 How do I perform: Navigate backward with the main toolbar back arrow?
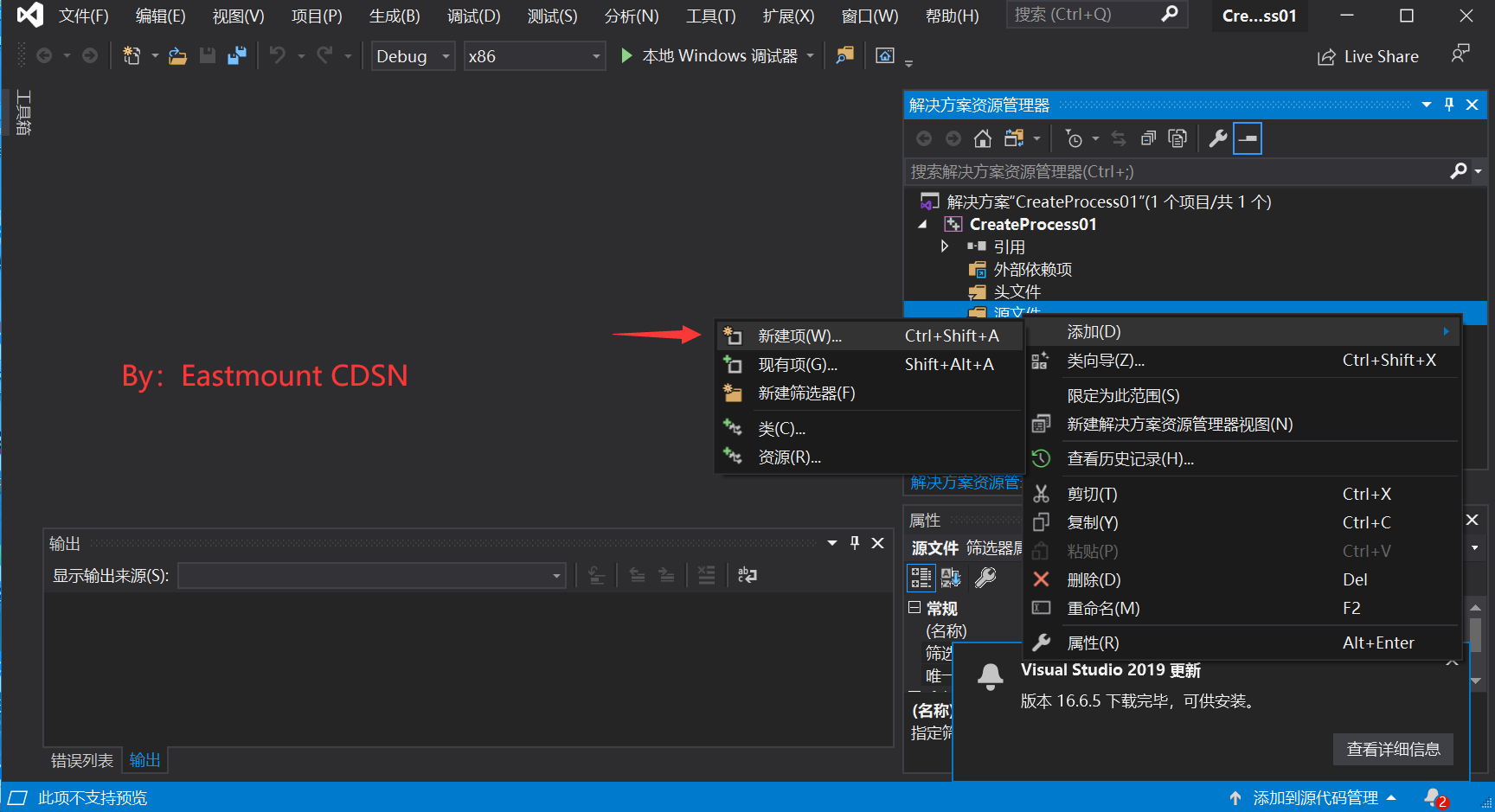pos(43,56)
